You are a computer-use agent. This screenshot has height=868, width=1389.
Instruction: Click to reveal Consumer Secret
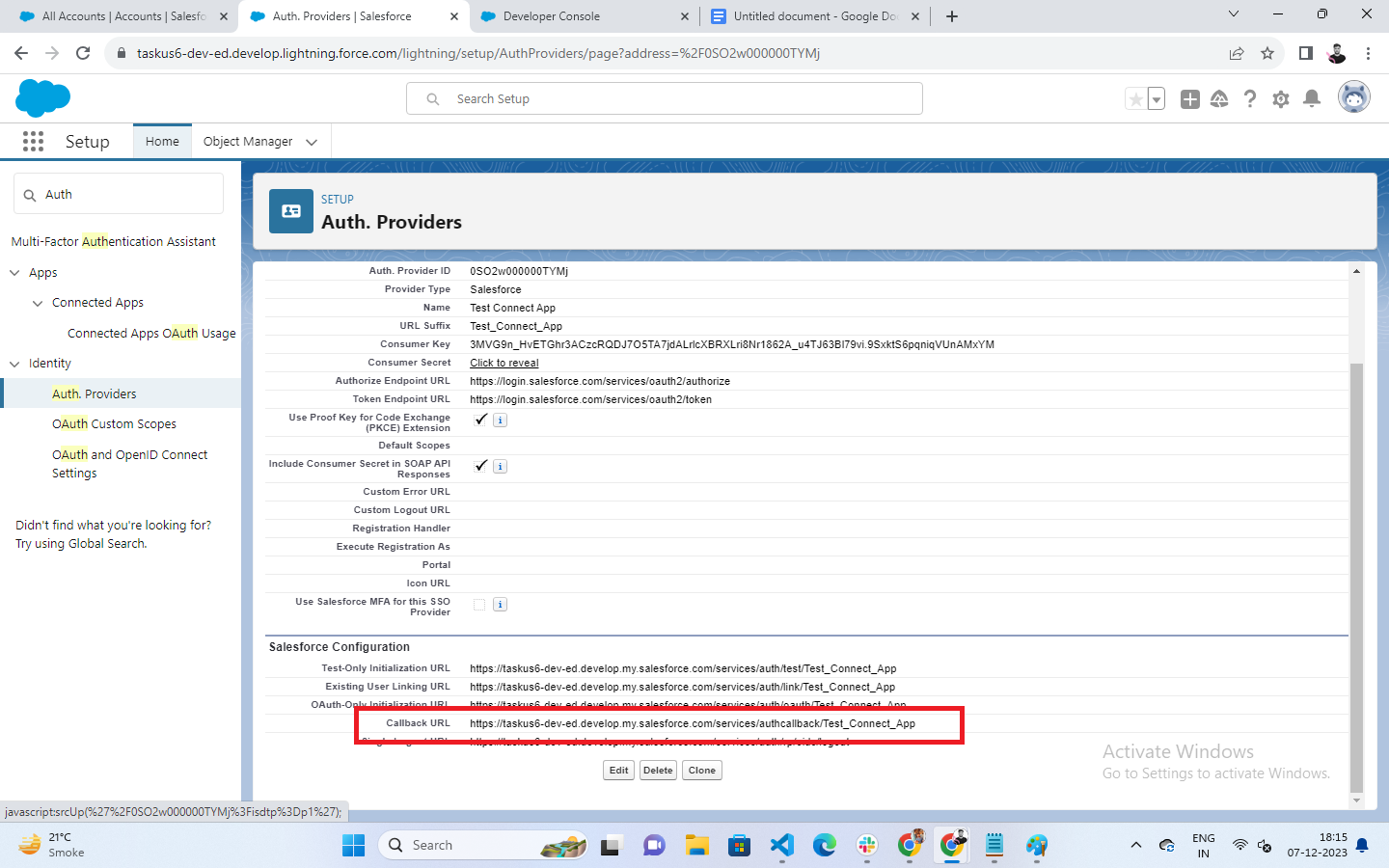504,364
